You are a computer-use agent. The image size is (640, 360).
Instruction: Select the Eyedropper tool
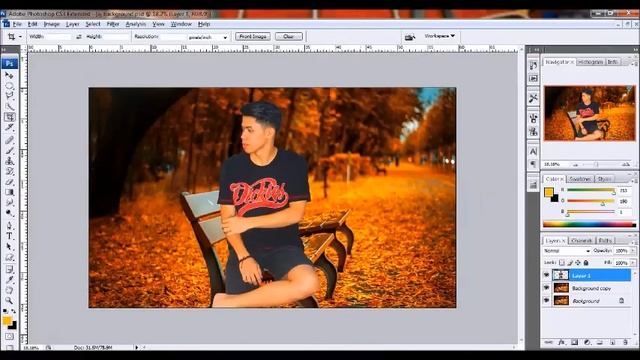click(x=9, y=280)
